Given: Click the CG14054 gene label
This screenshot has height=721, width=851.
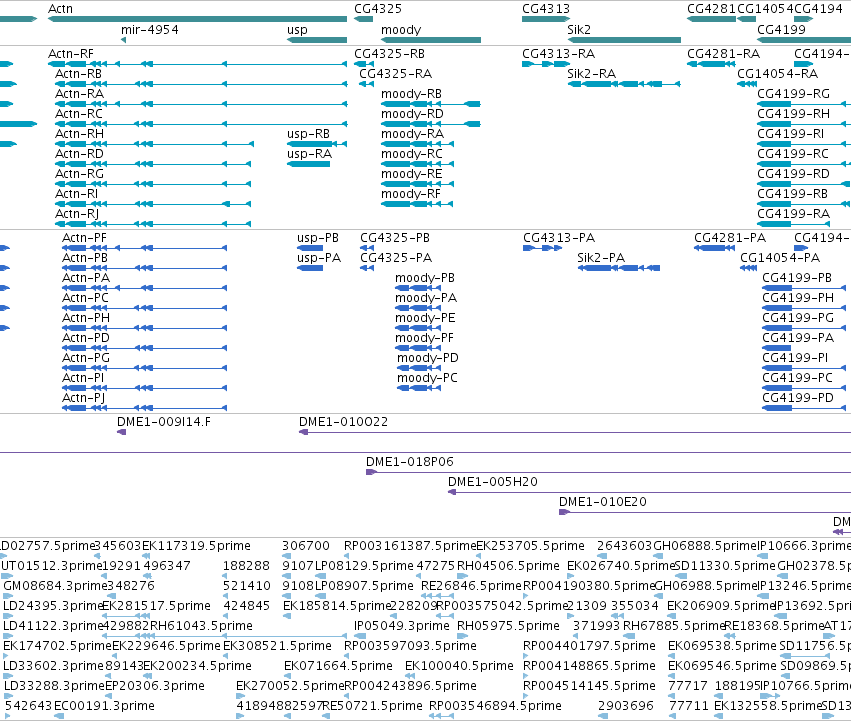Looking at the screenshot, I should click(x=765, y=9).
